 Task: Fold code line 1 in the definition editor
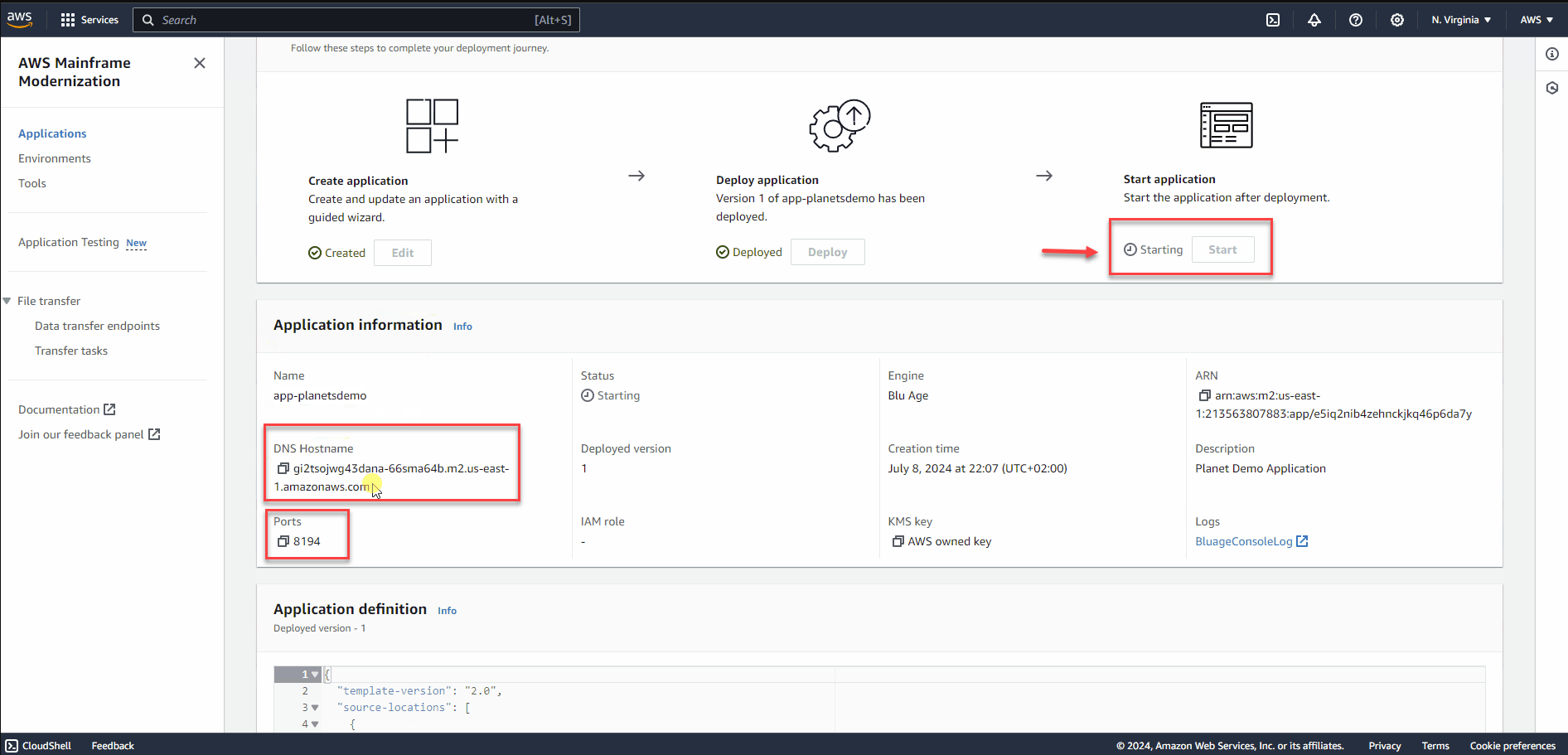pos(315,675)
